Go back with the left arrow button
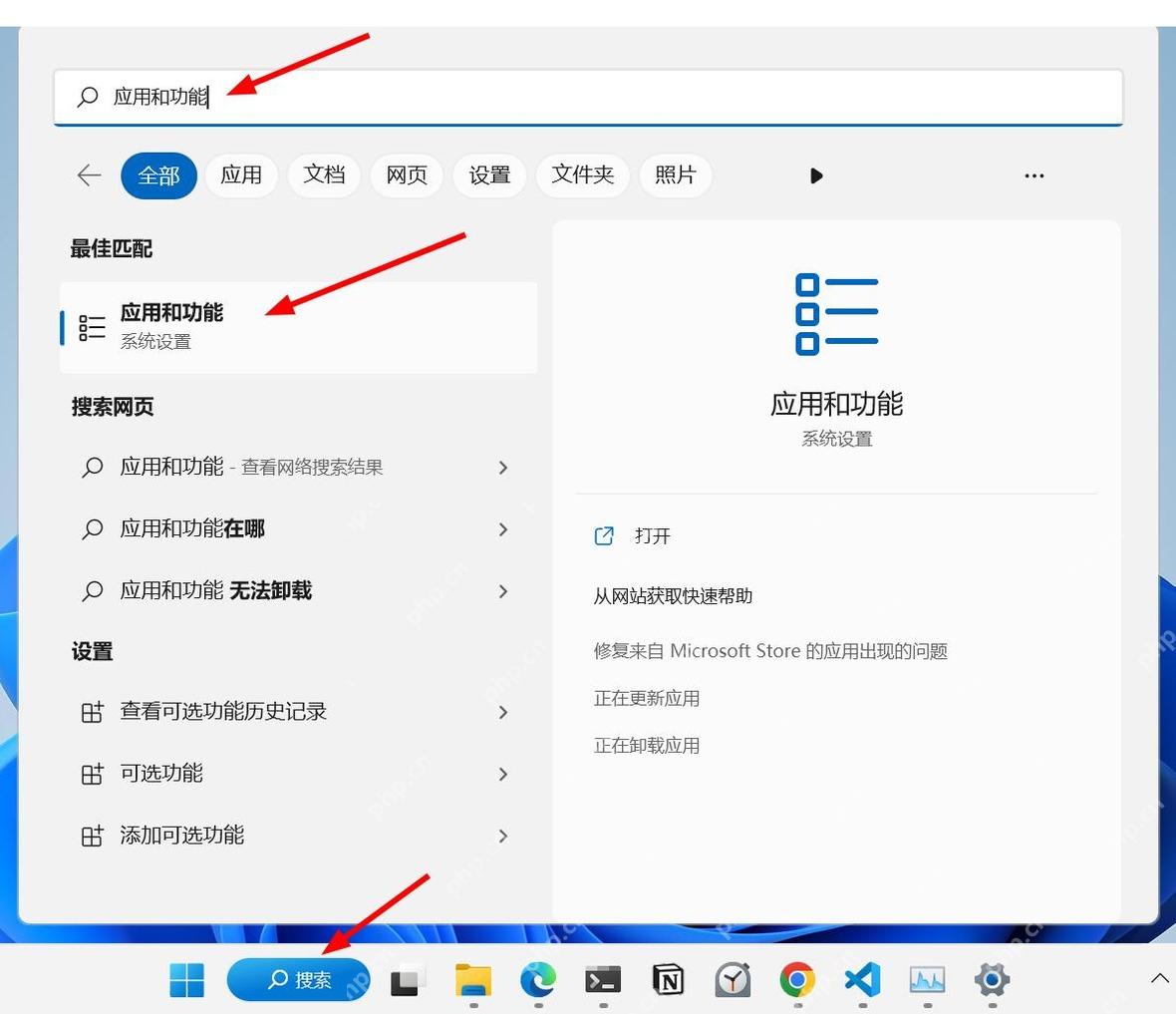 point(90,175)
